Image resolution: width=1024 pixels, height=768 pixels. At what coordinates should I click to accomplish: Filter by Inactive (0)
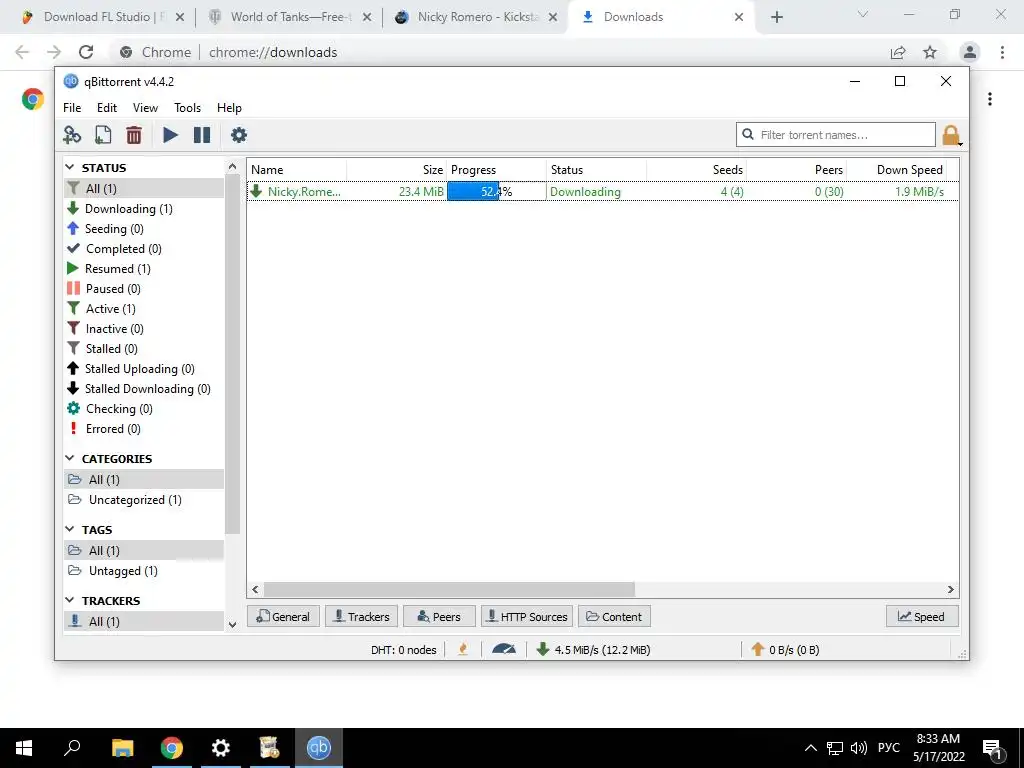(144, 329)
